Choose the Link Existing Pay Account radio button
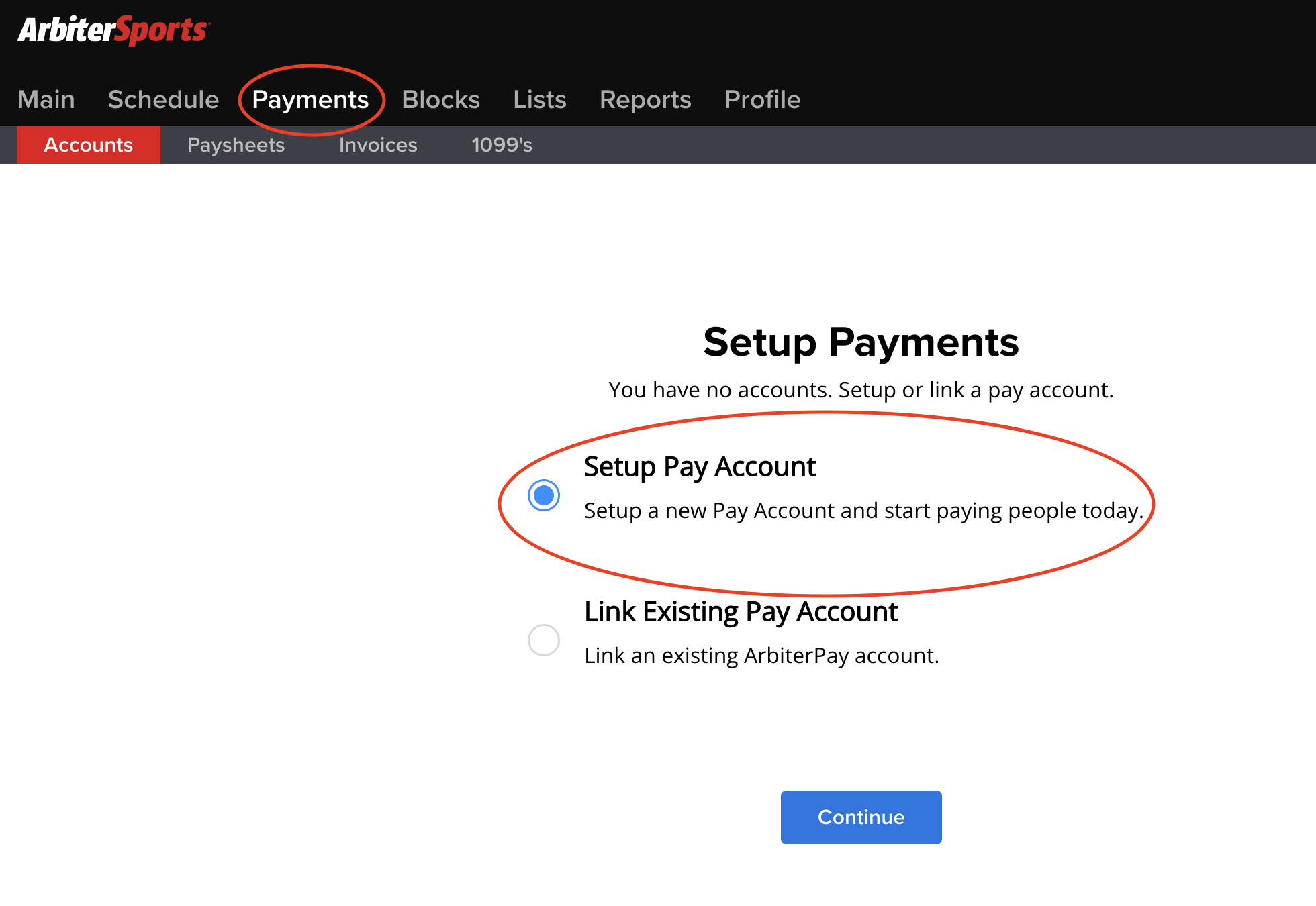This screenshot has width=1316, height=906. point(544,640)
